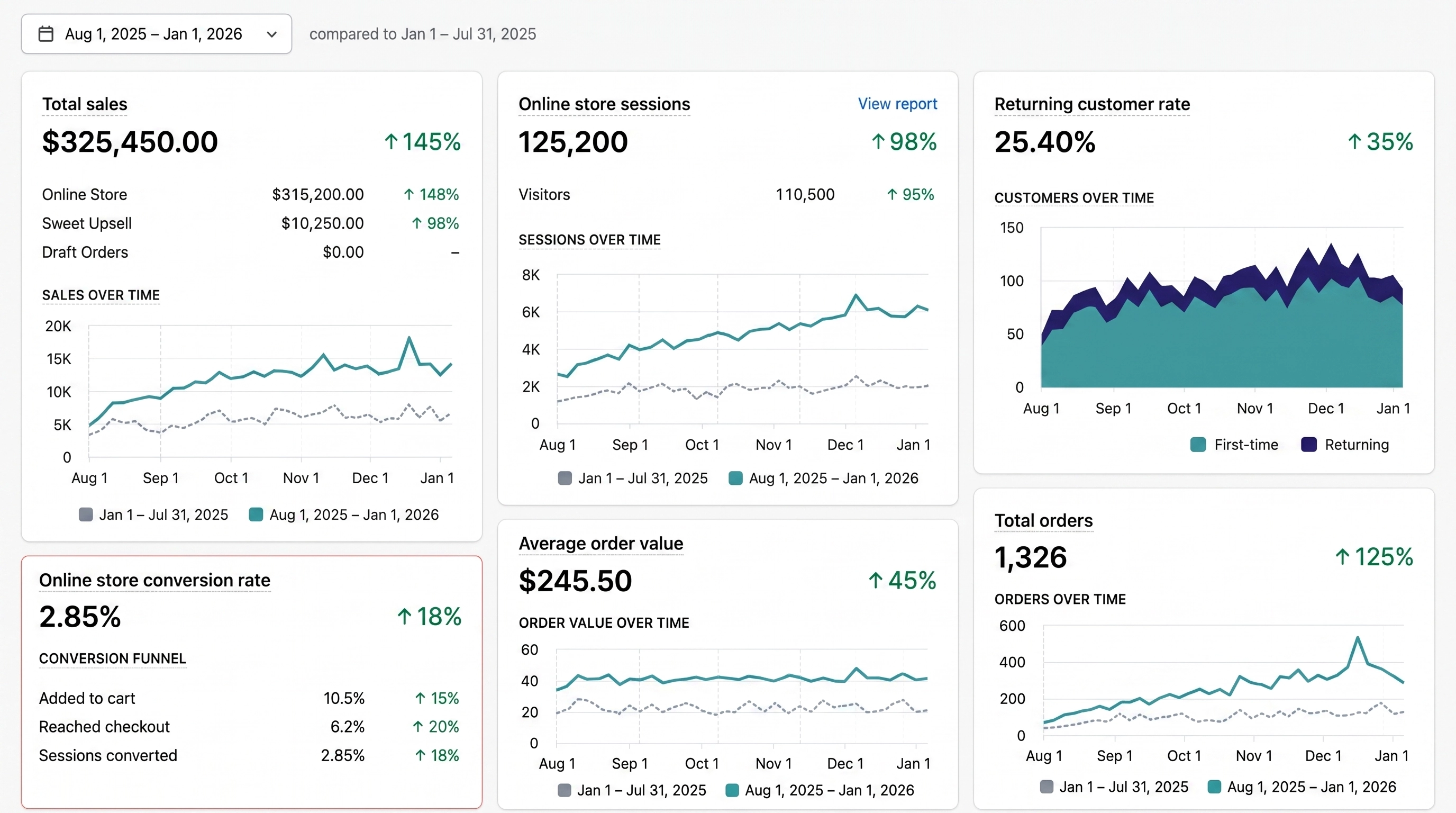Click gray Jan 1 – Jul 31 swatch under sales chart
Screen dimensions: 1456x813
coord(86,514)
